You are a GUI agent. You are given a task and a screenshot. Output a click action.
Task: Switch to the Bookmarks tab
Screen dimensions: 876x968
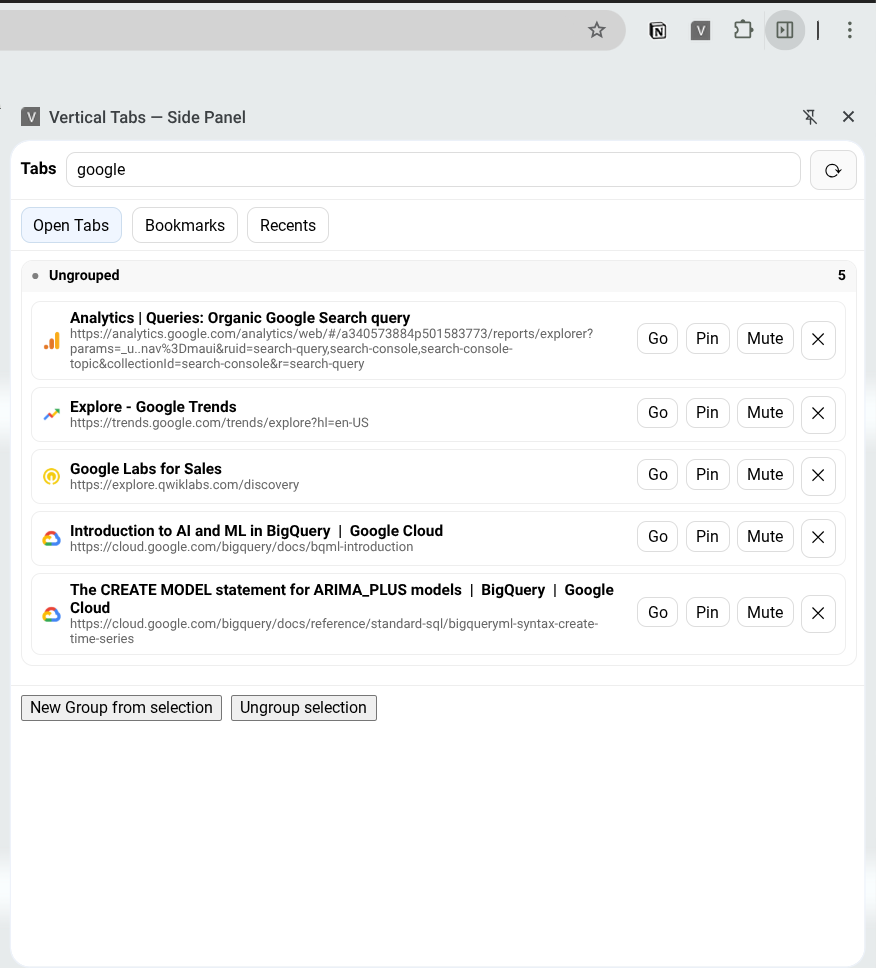point(185,225)
